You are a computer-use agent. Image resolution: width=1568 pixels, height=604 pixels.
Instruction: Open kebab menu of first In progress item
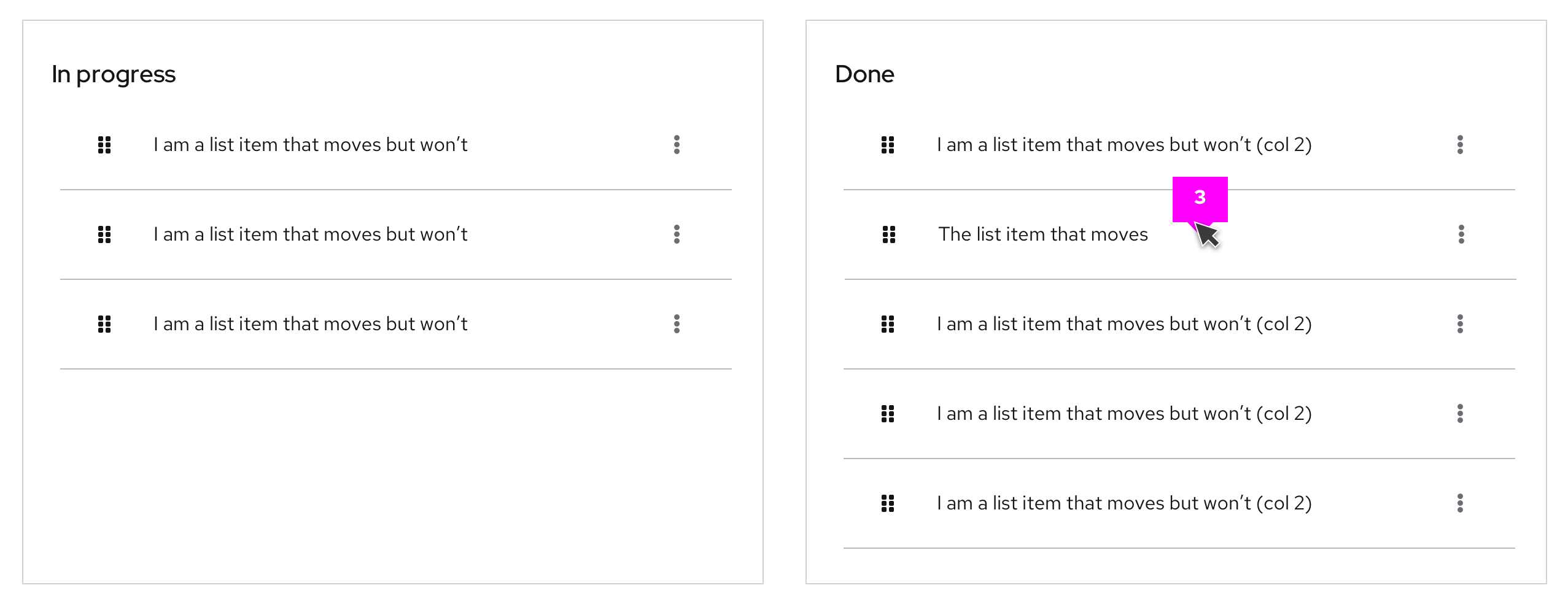tap(677, 145)
